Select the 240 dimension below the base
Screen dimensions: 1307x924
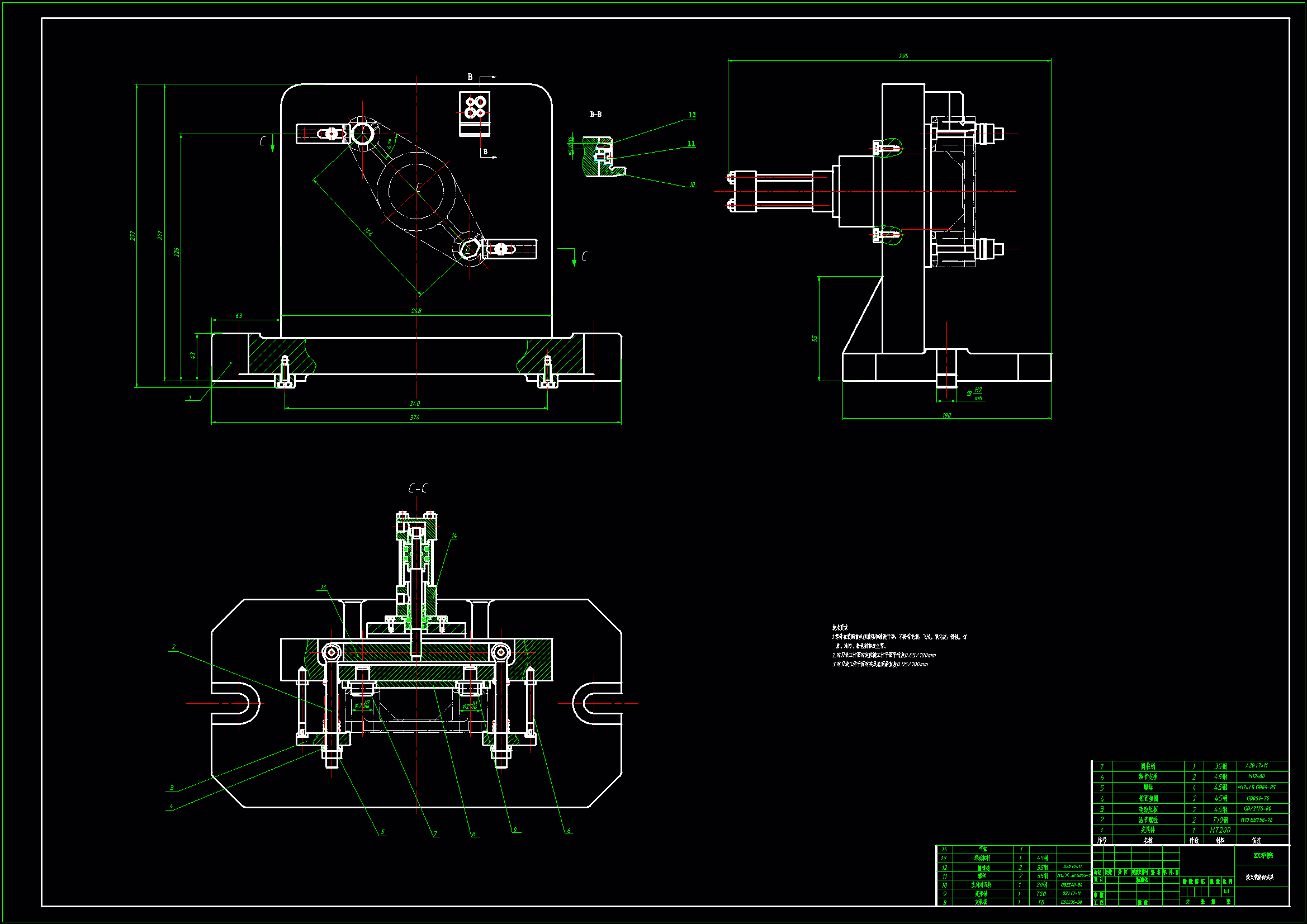click(414, 404)
